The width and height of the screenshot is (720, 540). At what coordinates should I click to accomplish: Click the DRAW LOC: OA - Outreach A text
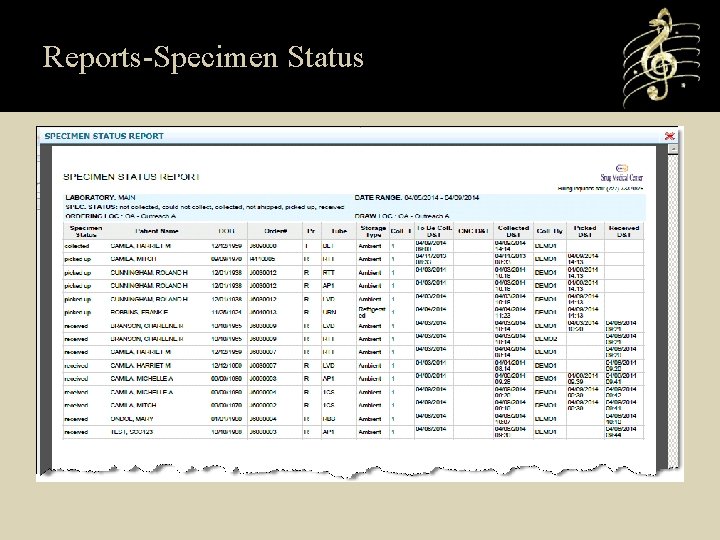402,216
